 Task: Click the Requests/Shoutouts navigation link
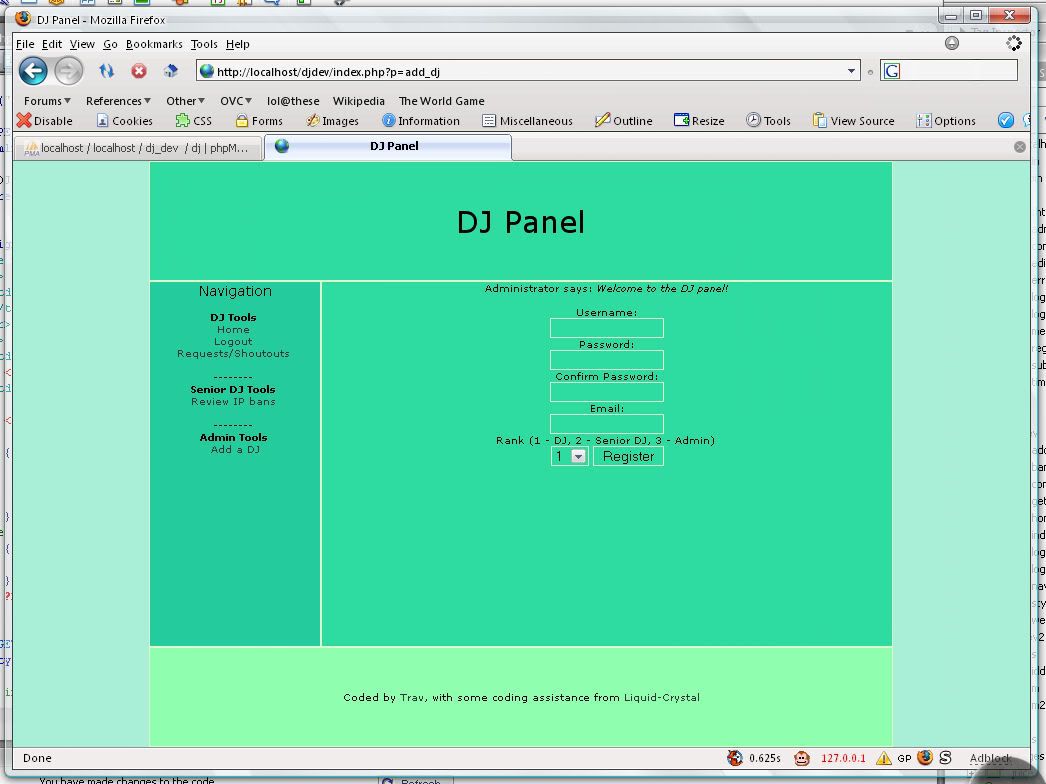(x=233, y=354)
